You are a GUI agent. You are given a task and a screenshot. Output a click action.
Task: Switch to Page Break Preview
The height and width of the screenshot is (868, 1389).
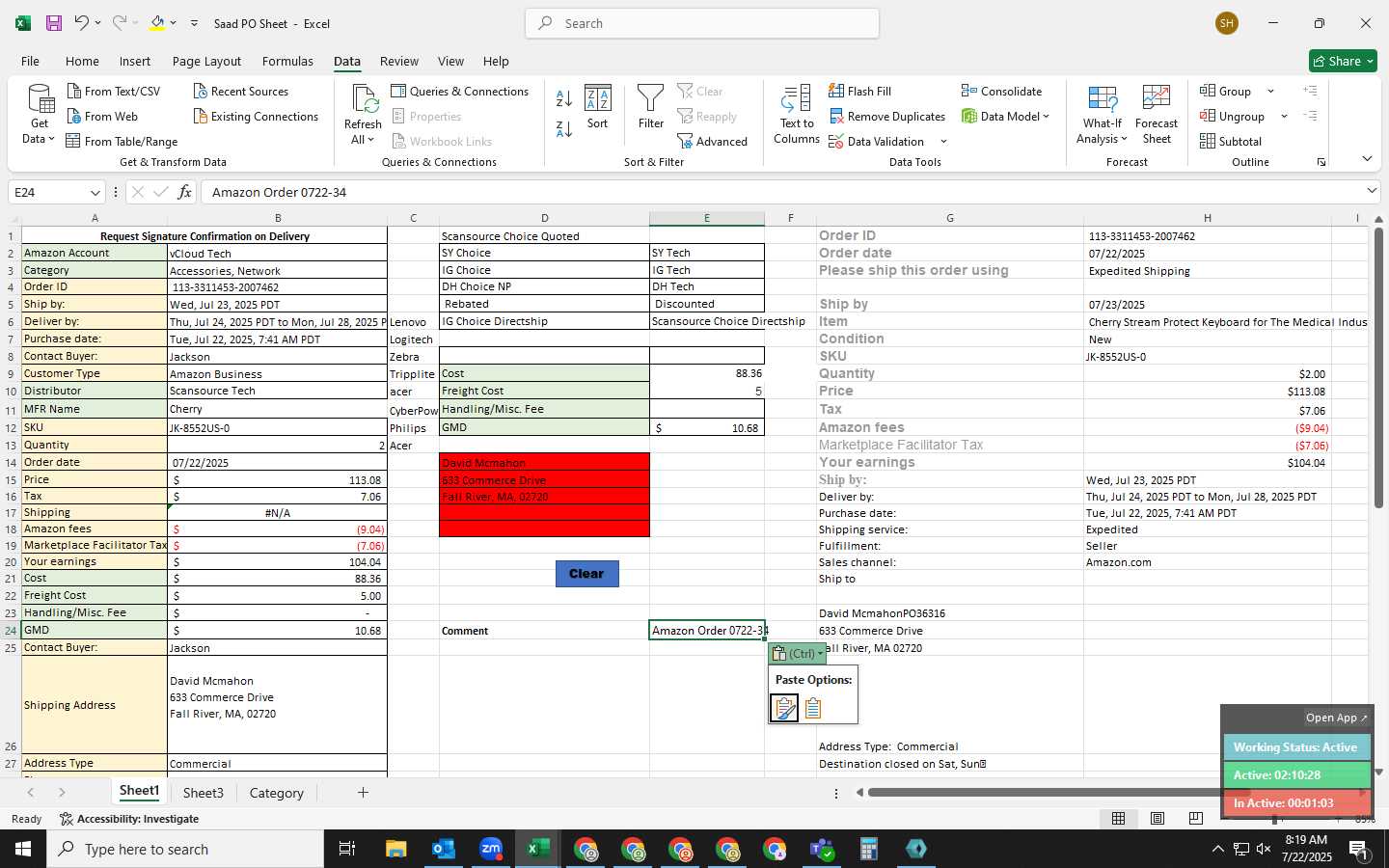tap(1196, 818)
